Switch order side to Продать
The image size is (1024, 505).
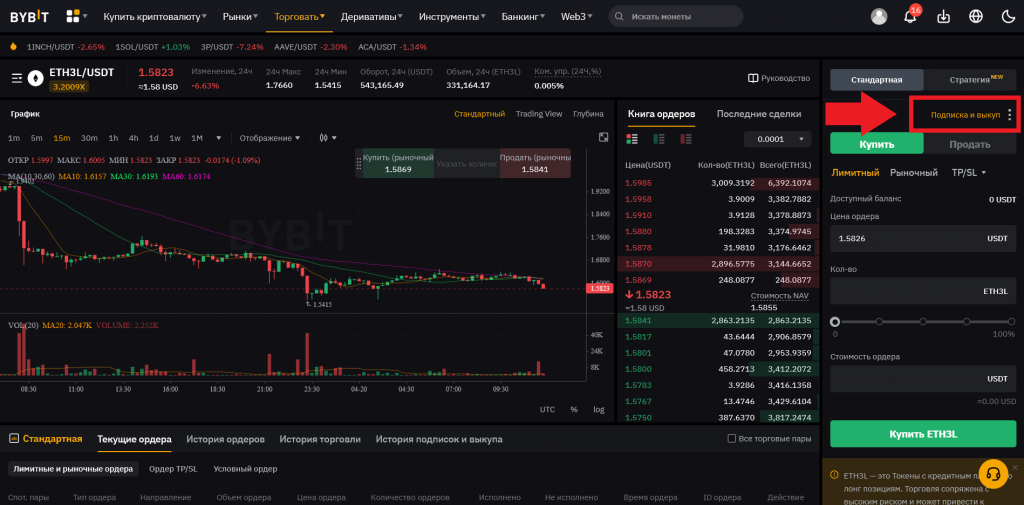pyautogui.click(x=969, y=144)
